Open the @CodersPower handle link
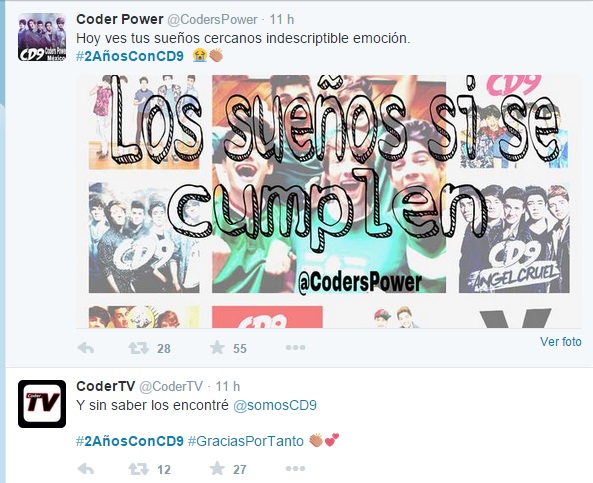 point(212,20)
